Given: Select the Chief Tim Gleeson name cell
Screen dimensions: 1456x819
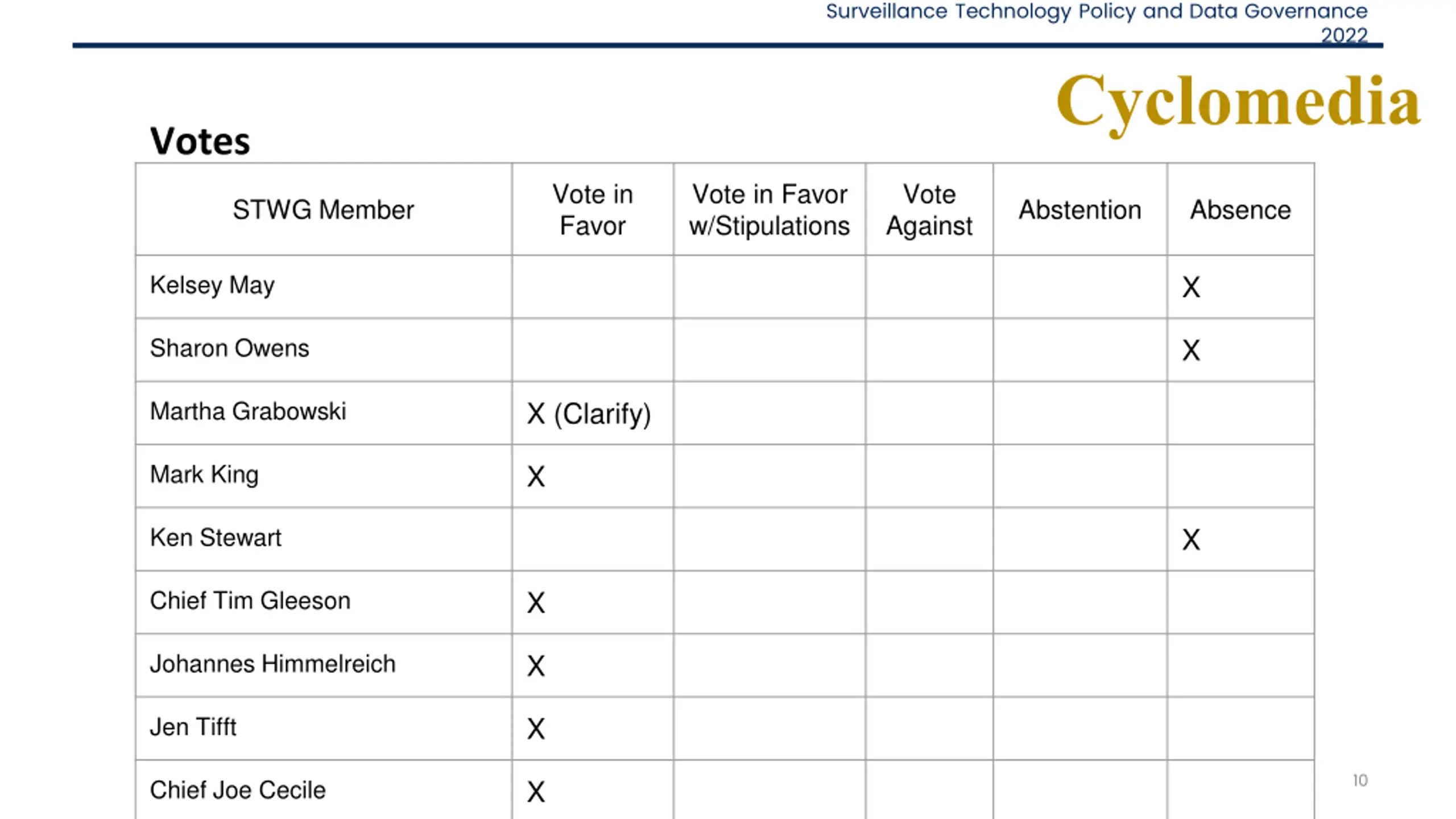Looking at the screenshot, I should (x=250, y=601).
